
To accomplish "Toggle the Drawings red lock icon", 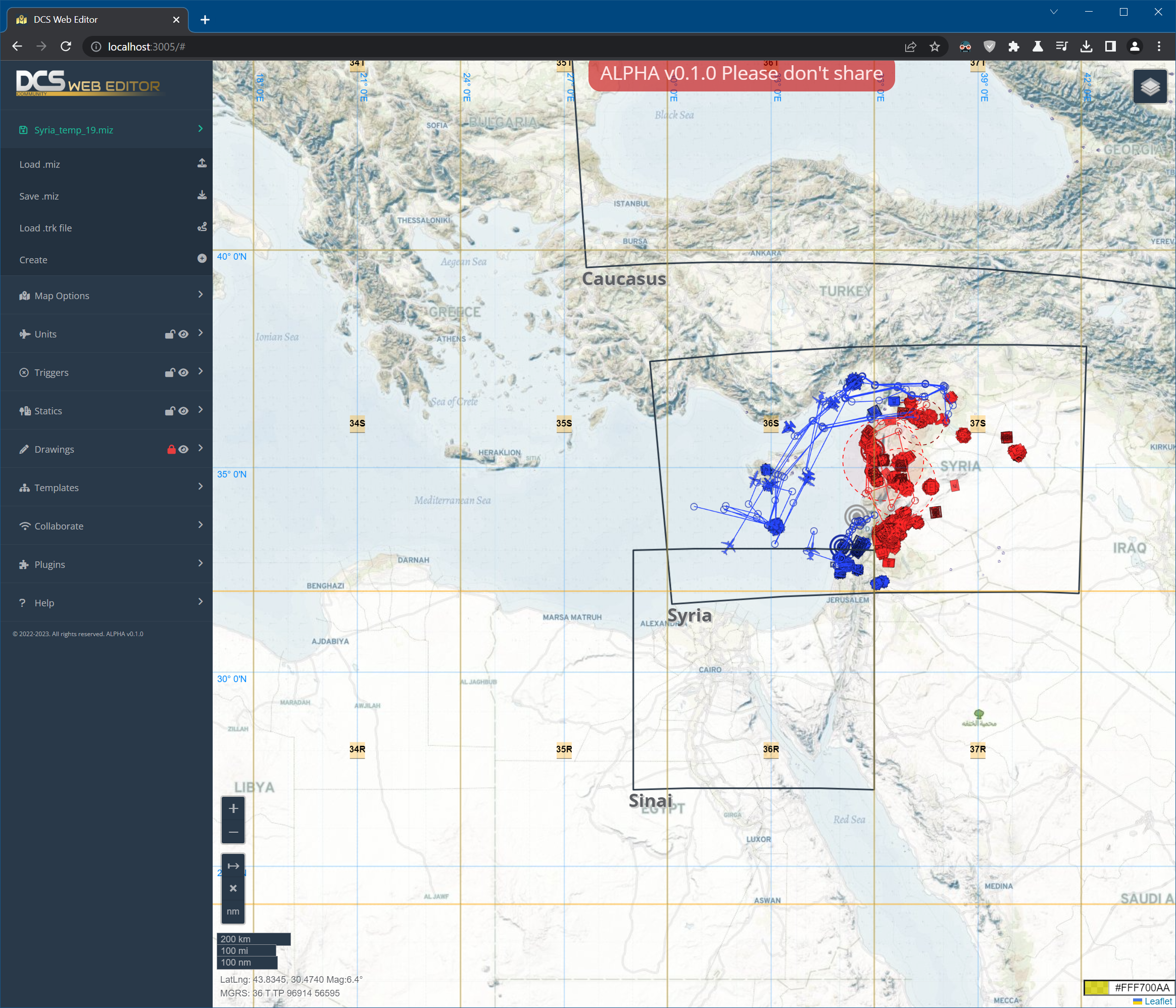I will (x=171, y=449).
